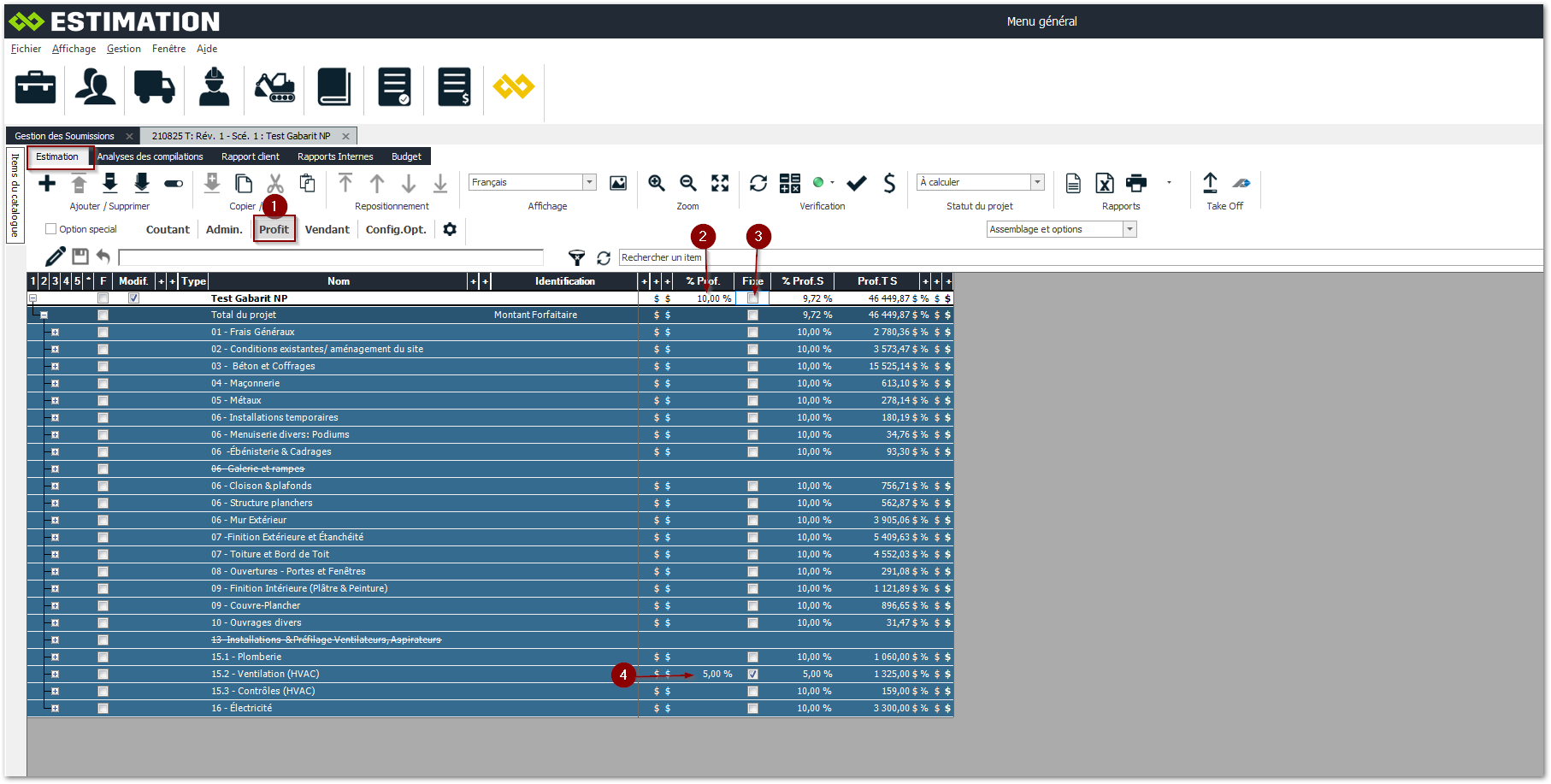Open the delivery truck module icon

[x=154, y=87]
